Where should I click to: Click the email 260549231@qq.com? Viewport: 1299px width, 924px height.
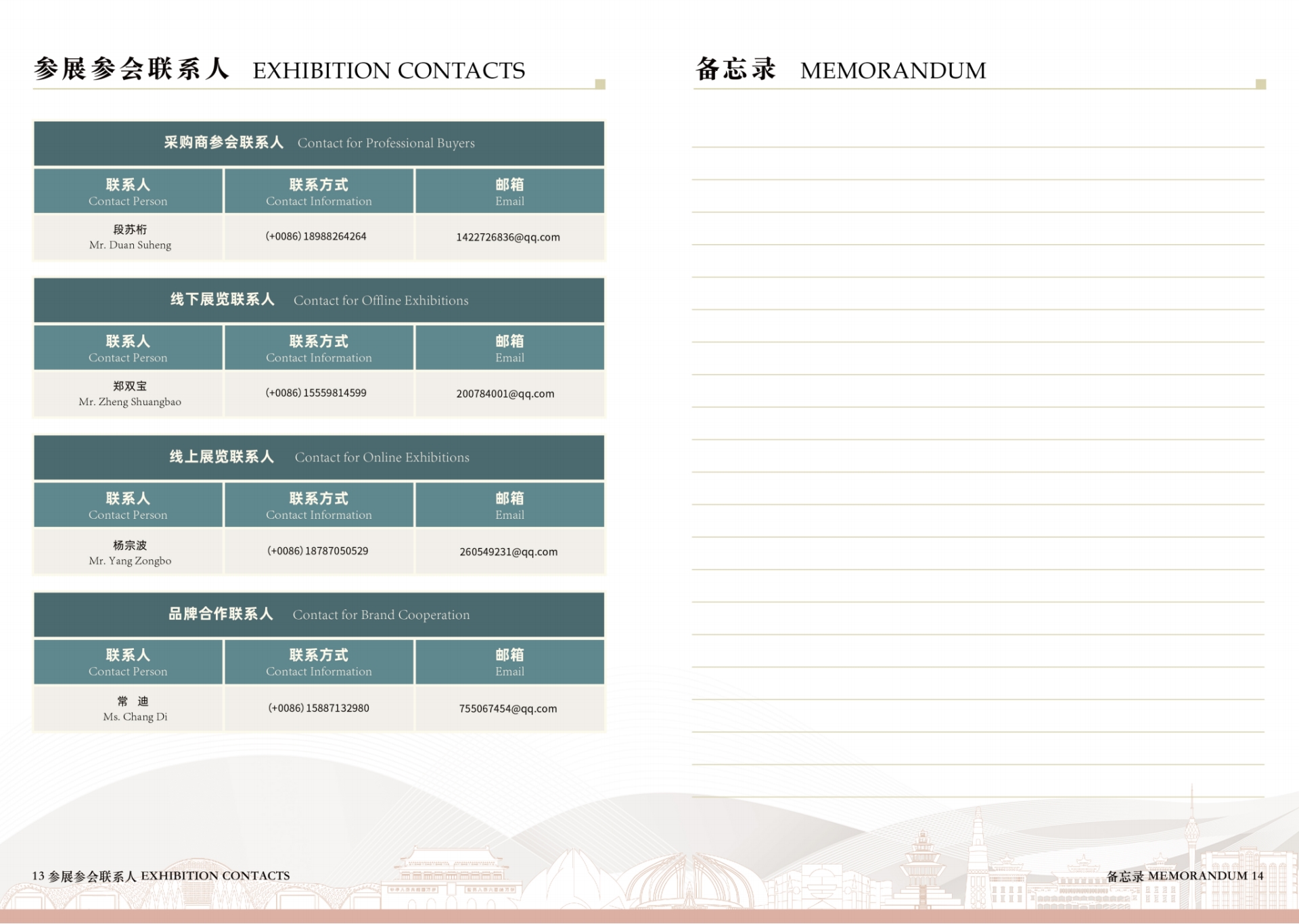(507, 551)
